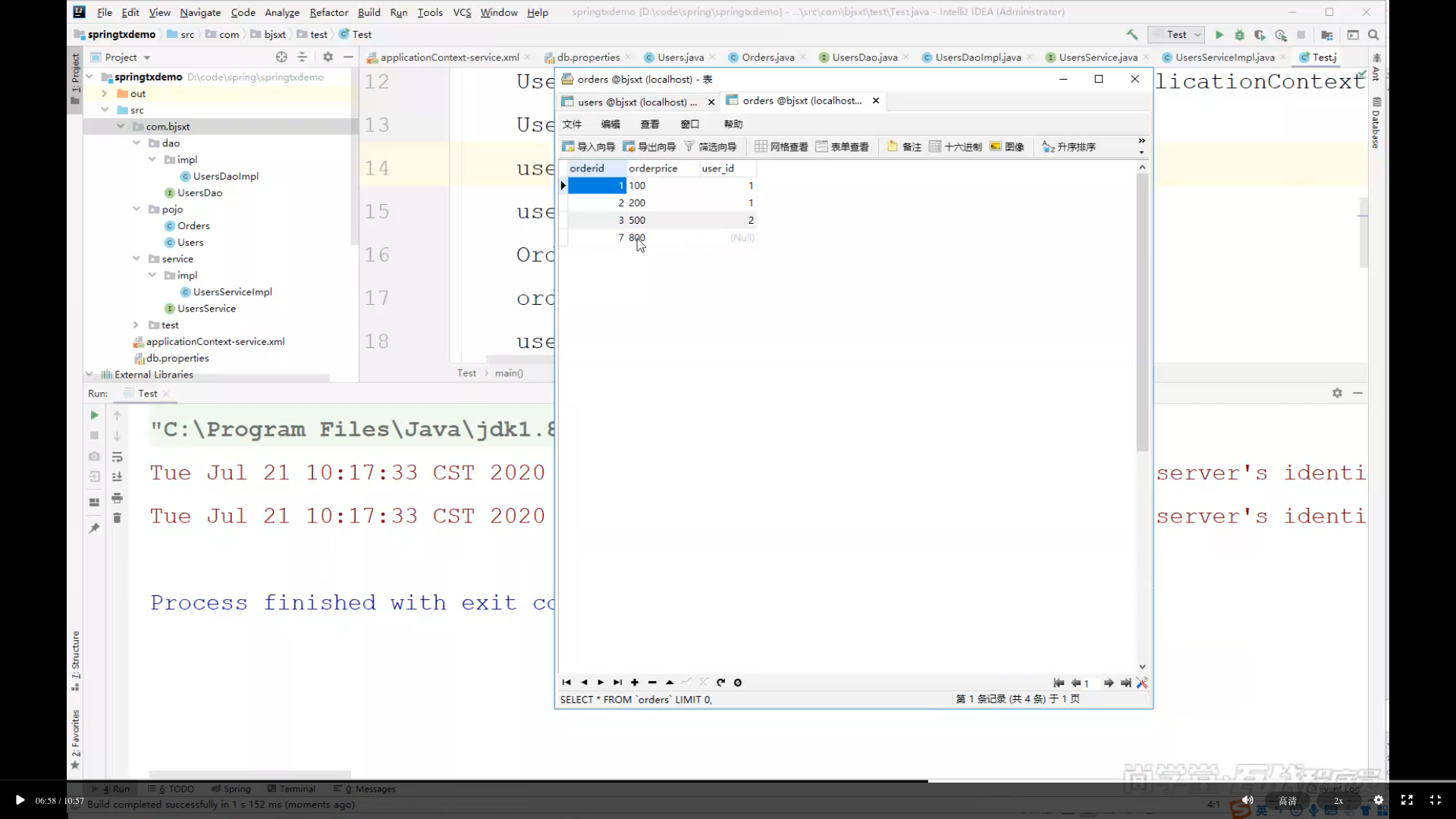Collapse the dao package node
This screenshot has height=819, width=1456.
(136, 143)
